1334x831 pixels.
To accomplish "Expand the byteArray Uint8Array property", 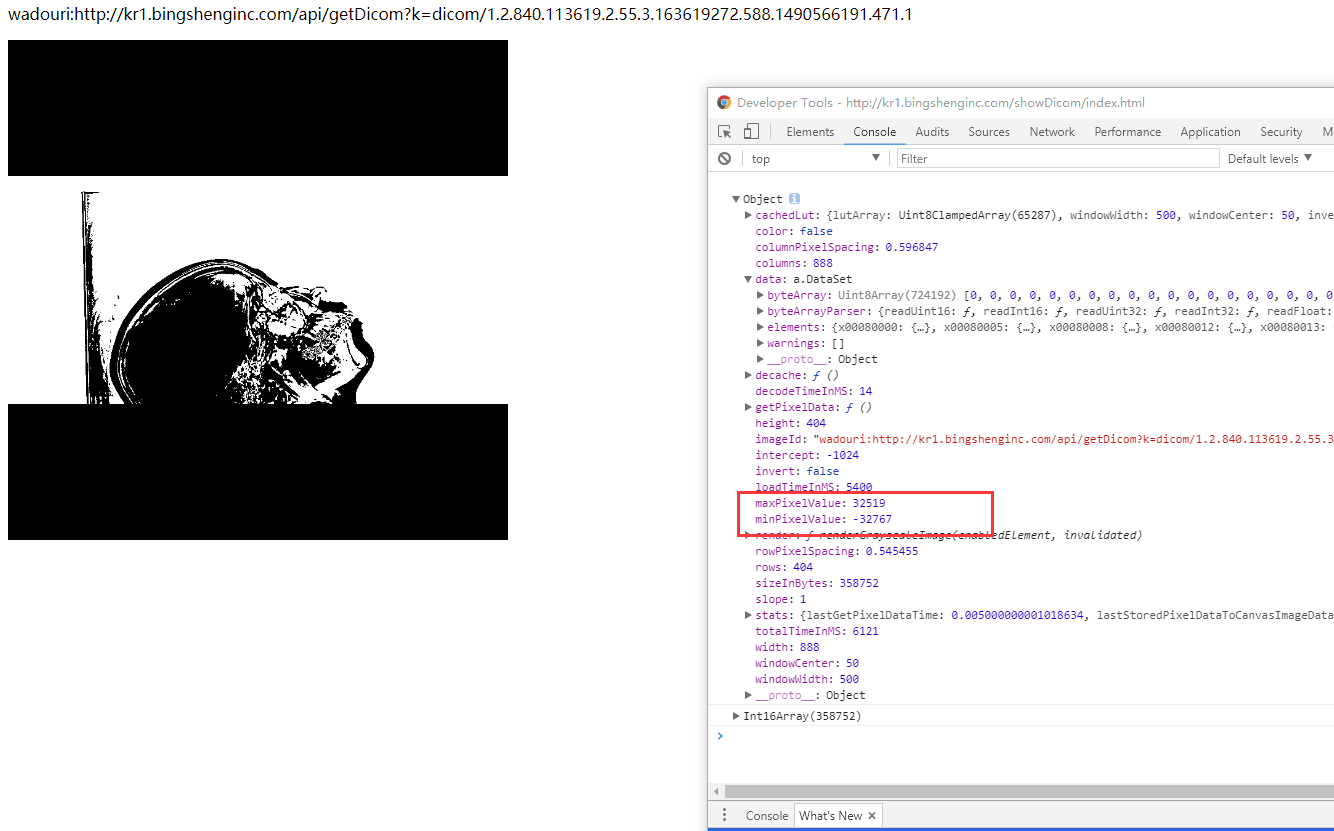I will click(759, 295).
